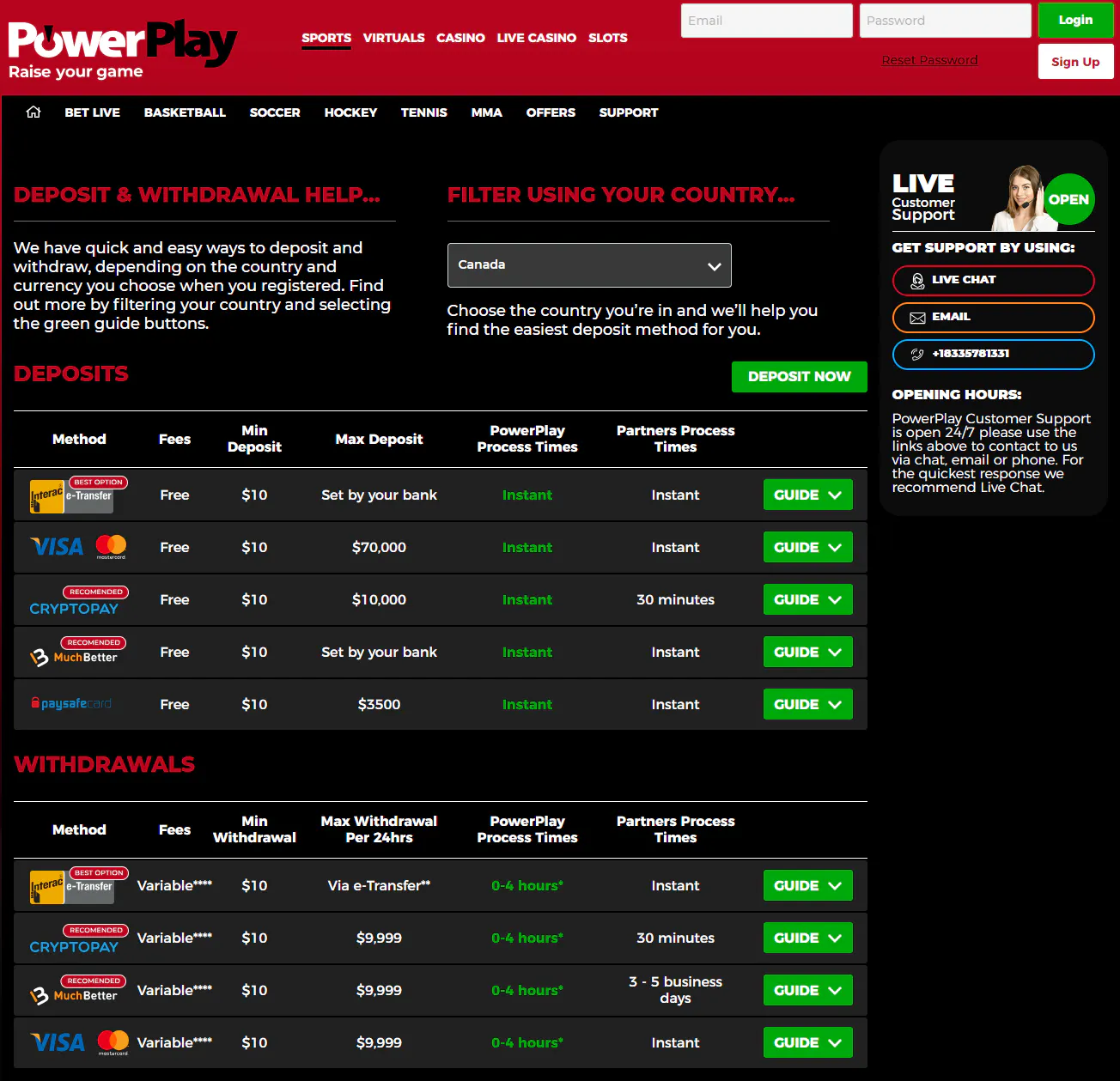This screenshot has width=1120, height=1081.
Task: Go to MMA in navigation
Action: click(487, 112)
